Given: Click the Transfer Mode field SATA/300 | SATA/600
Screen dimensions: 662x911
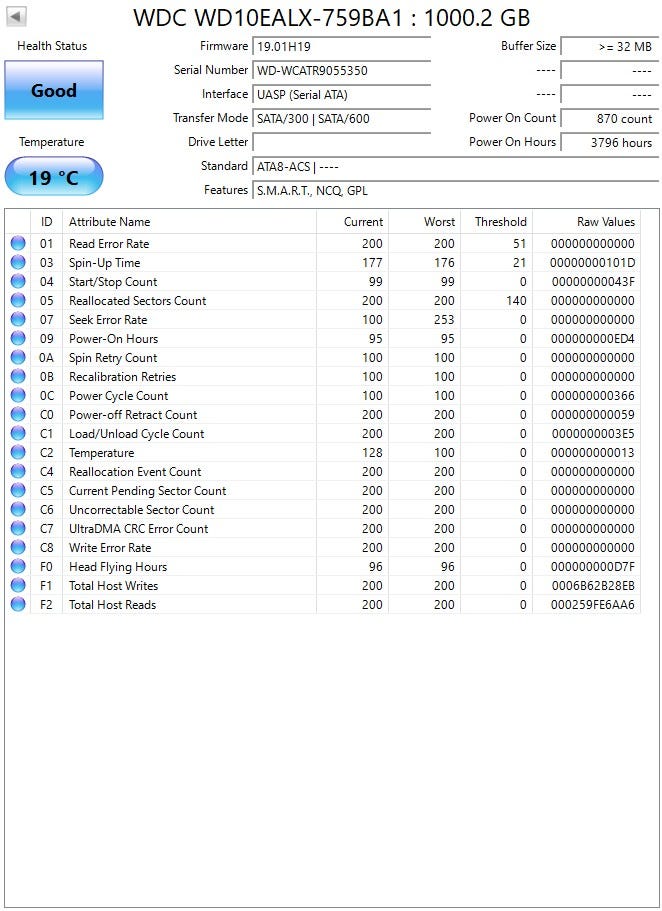Looking at the screenshot, I should point(341,119).
